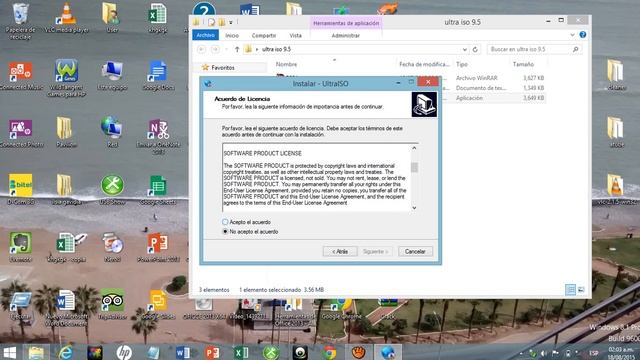Select the 'No acepto el acuerdo' option
The width and height of the screenshot is (640, 360).
tap(225, 231)
